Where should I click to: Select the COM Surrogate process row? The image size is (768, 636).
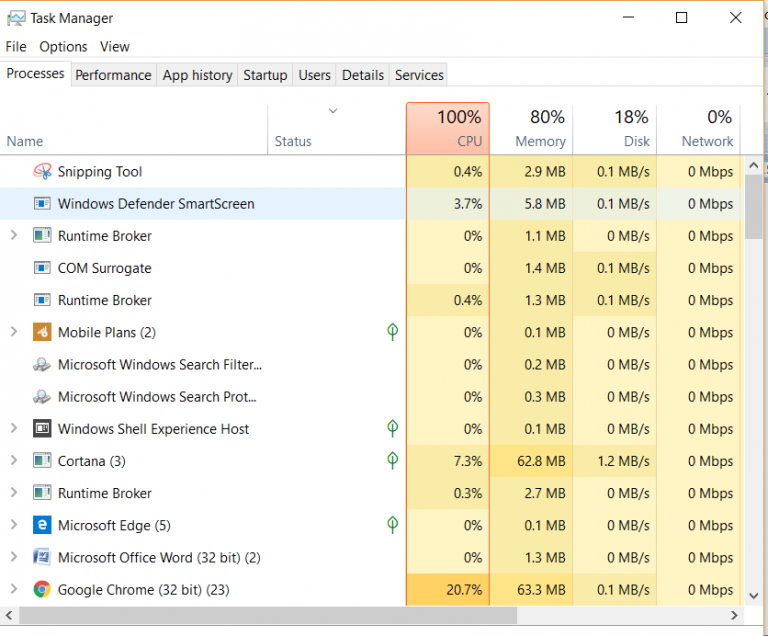pyautogui.click(x=105, y=268)
